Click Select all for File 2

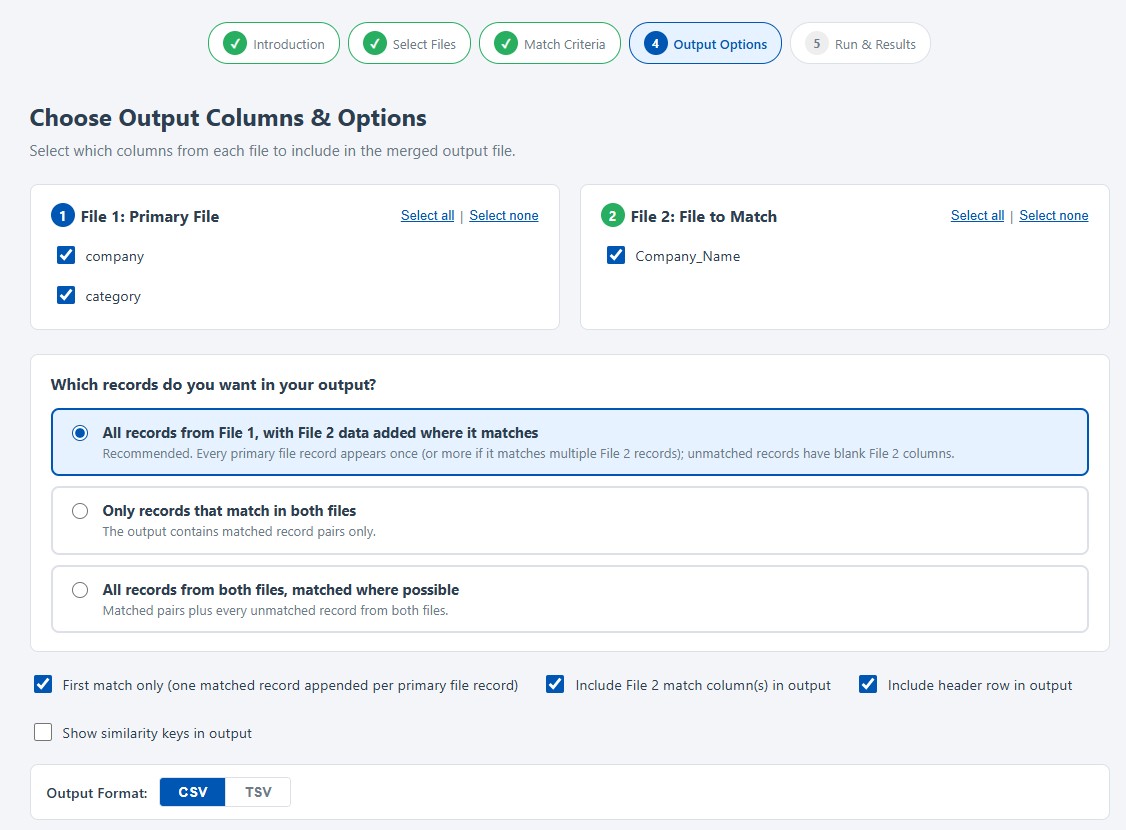coord(977,215)
